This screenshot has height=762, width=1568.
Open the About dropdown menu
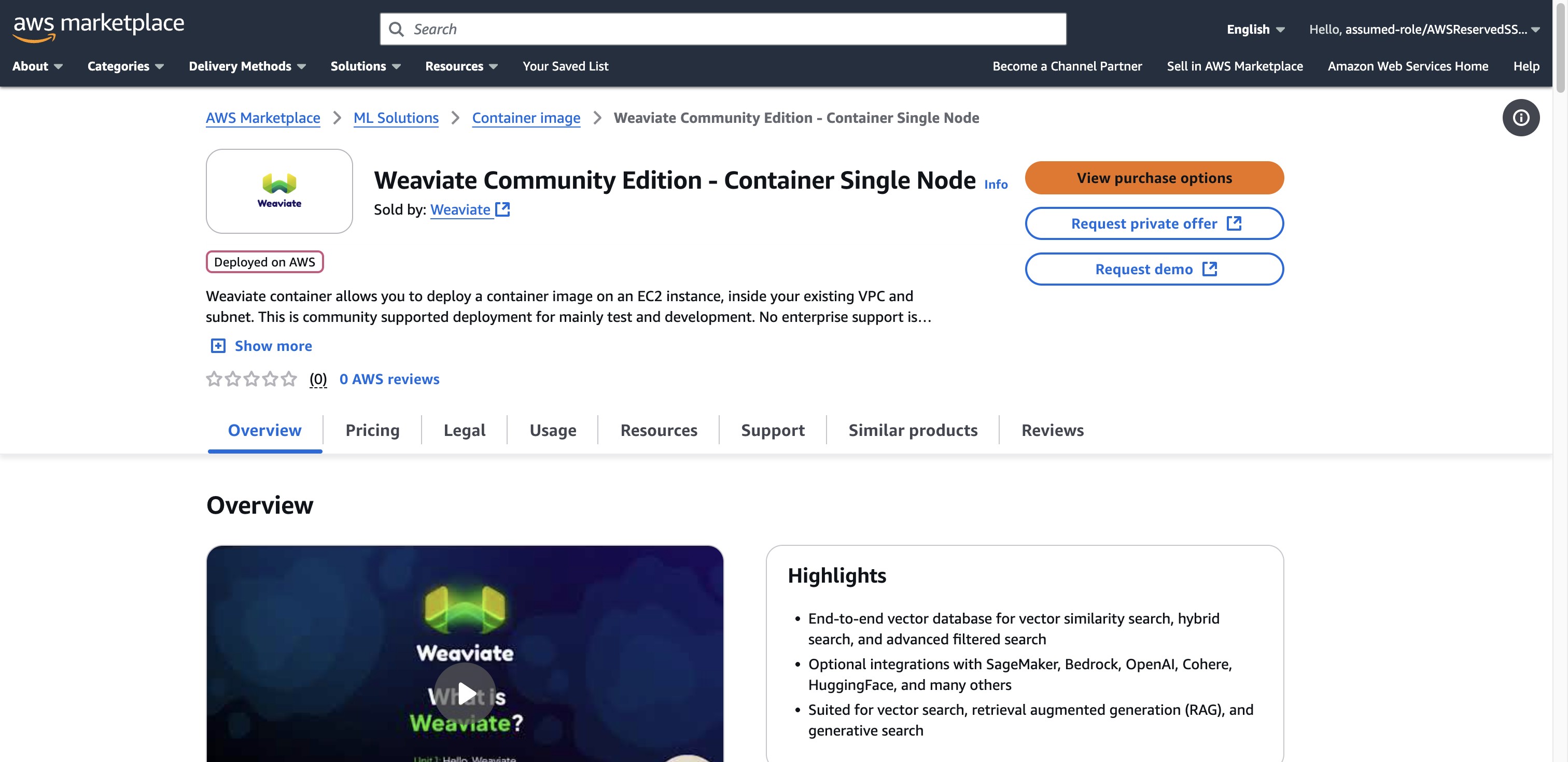[38, 66]
